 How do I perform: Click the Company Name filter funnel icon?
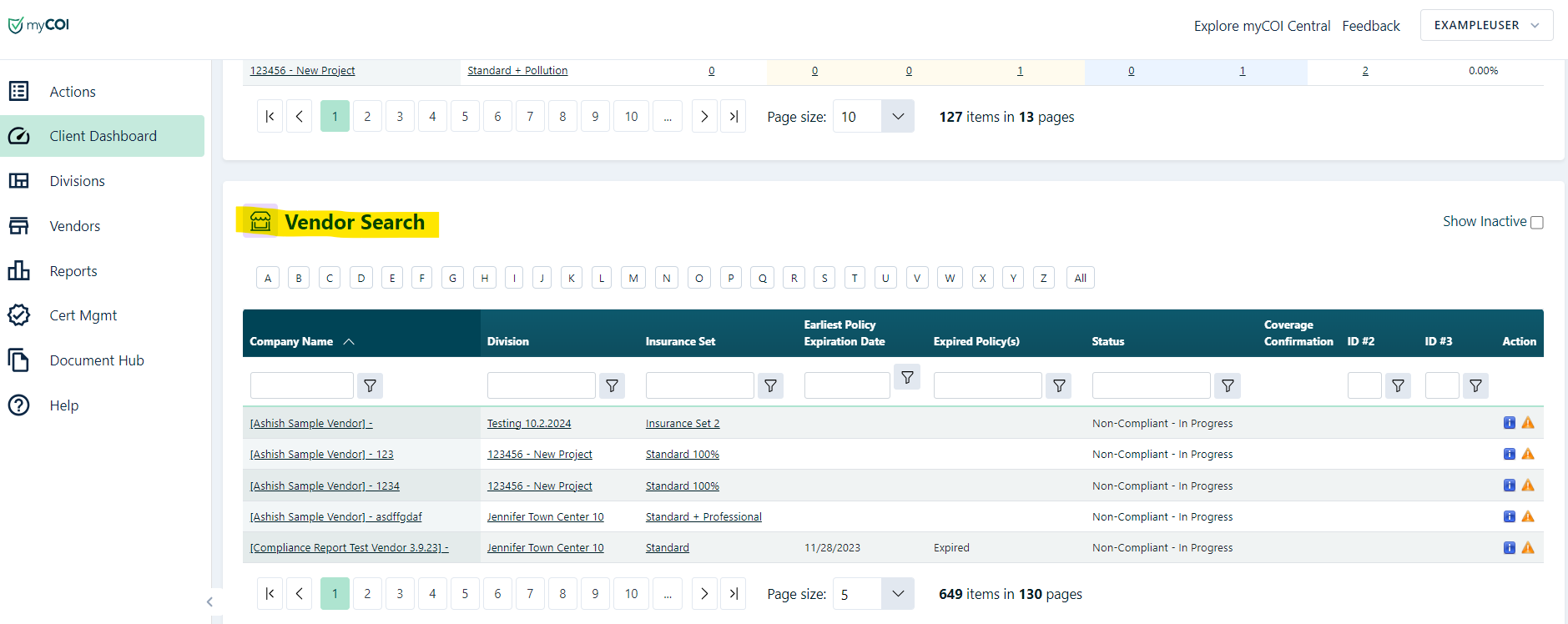coord(370,385)
